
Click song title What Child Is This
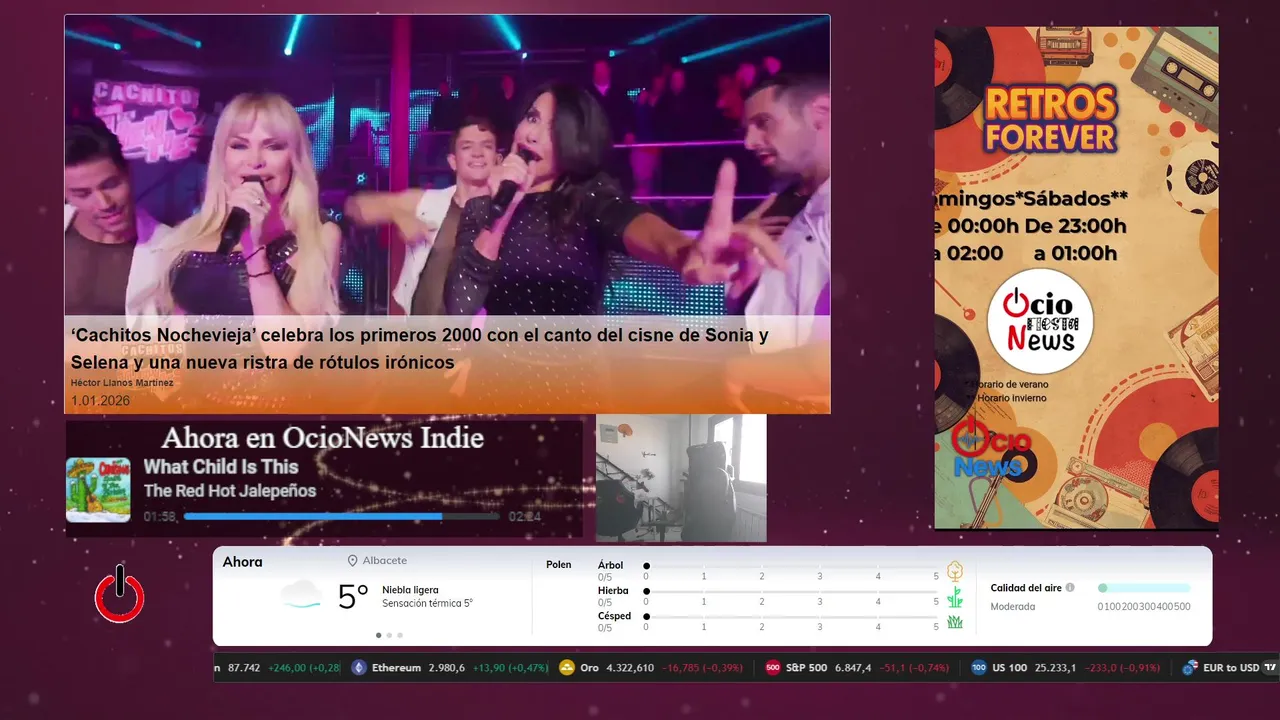(221, 467)
